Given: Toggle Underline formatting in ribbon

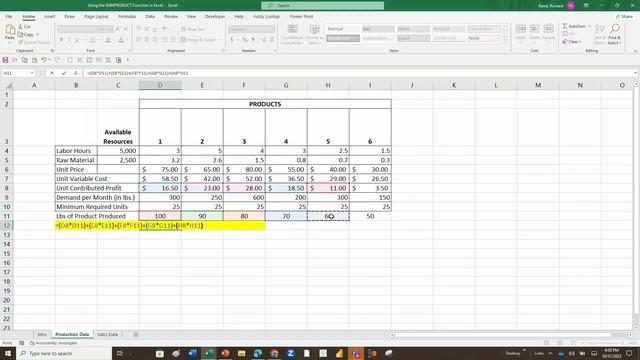Looking at the screenshot, I should 77,40.
